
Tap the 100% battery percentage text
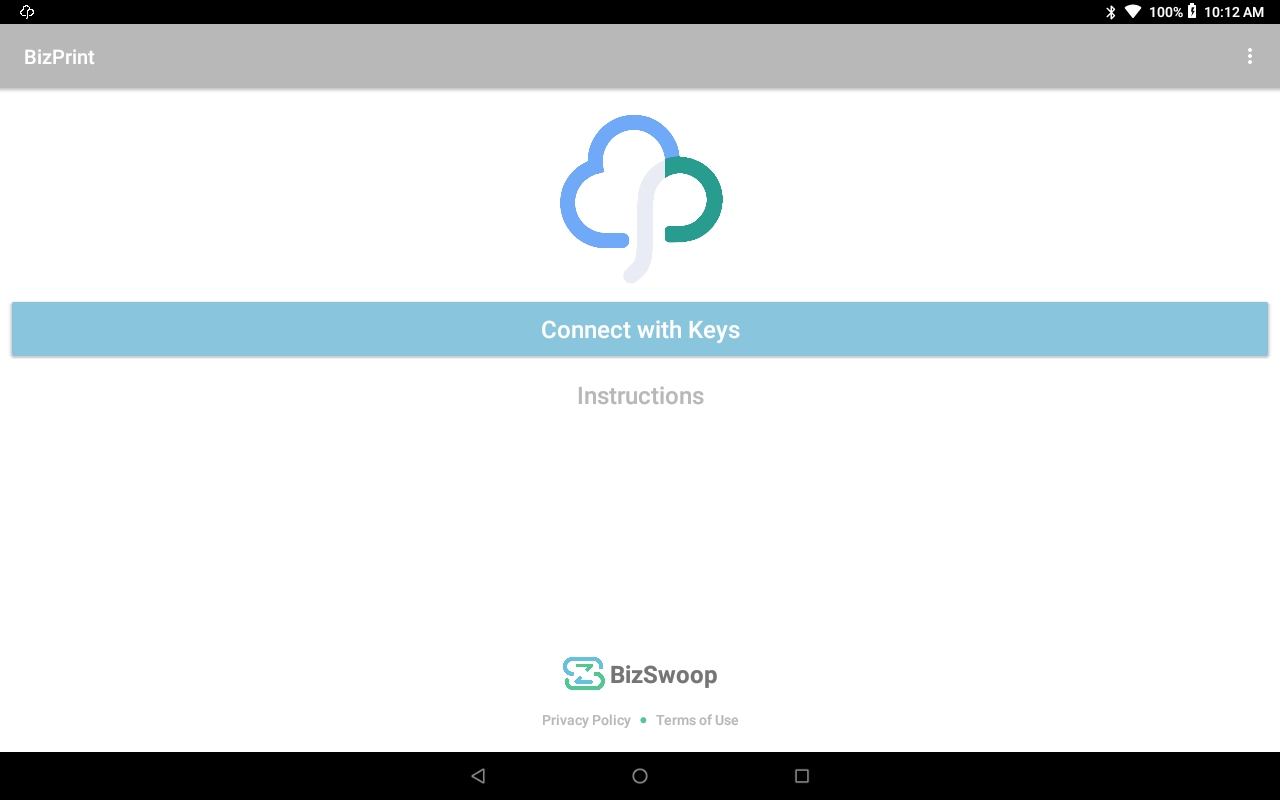[1166, 12]
